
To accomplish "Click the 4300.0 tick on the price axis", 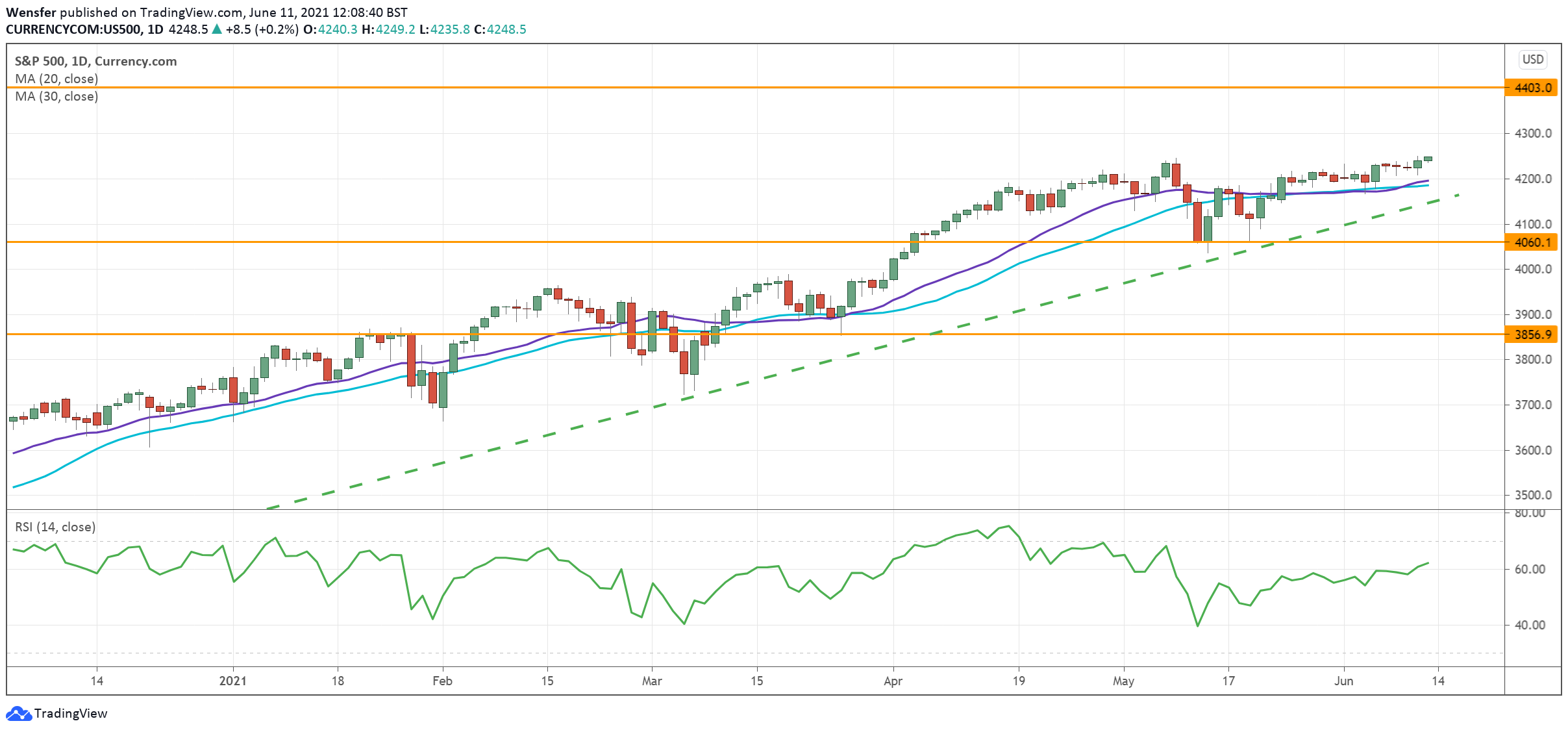I will tap(1533, 134).
